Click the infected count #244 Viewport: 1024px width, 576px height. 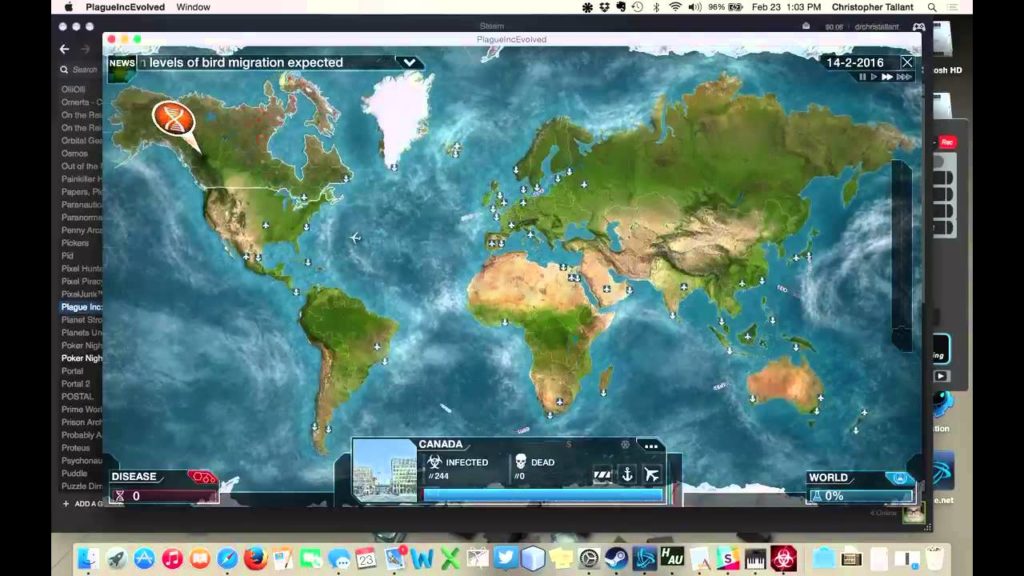pyautogui.click(x=438, y=476)
